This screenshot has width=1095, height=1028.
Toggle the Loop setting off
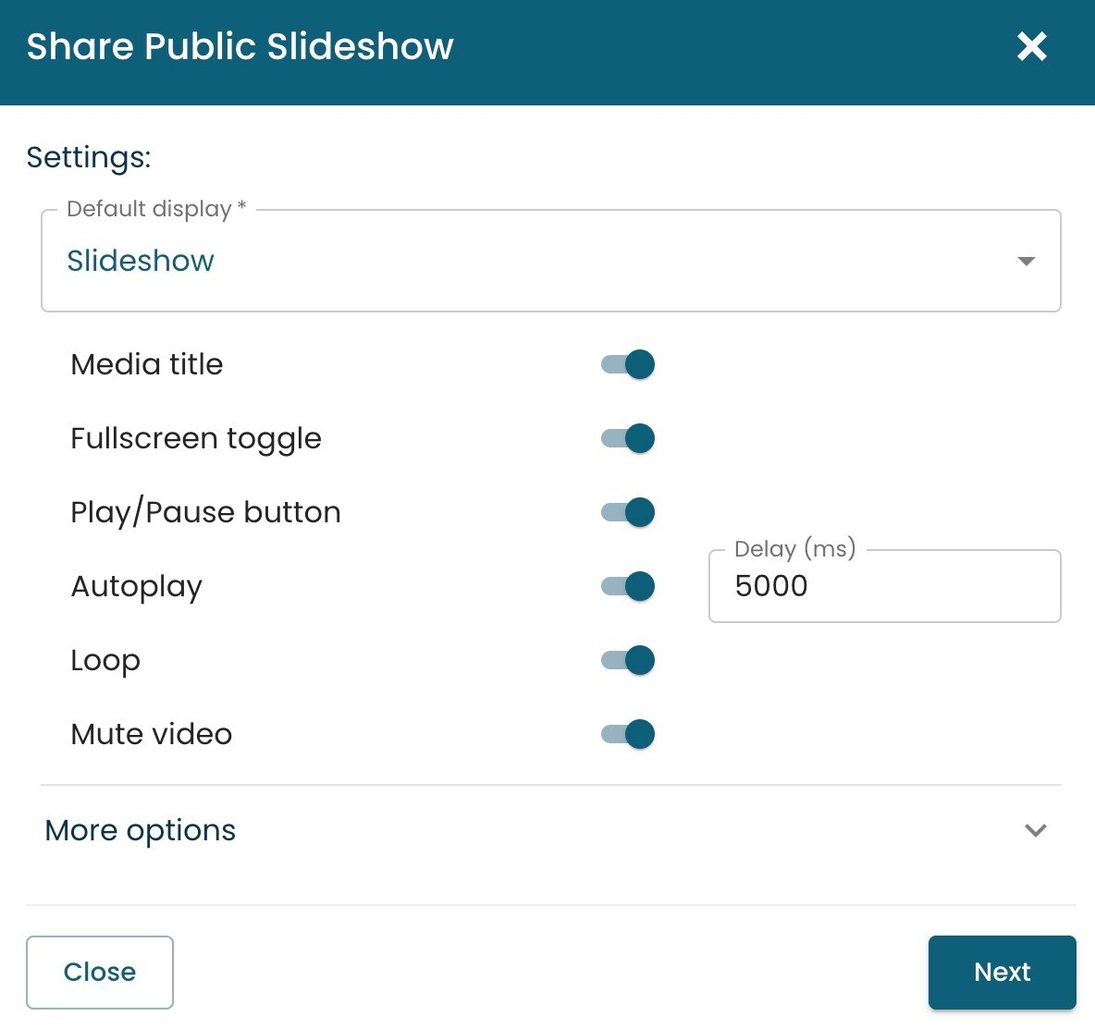[x=626, y=660]
